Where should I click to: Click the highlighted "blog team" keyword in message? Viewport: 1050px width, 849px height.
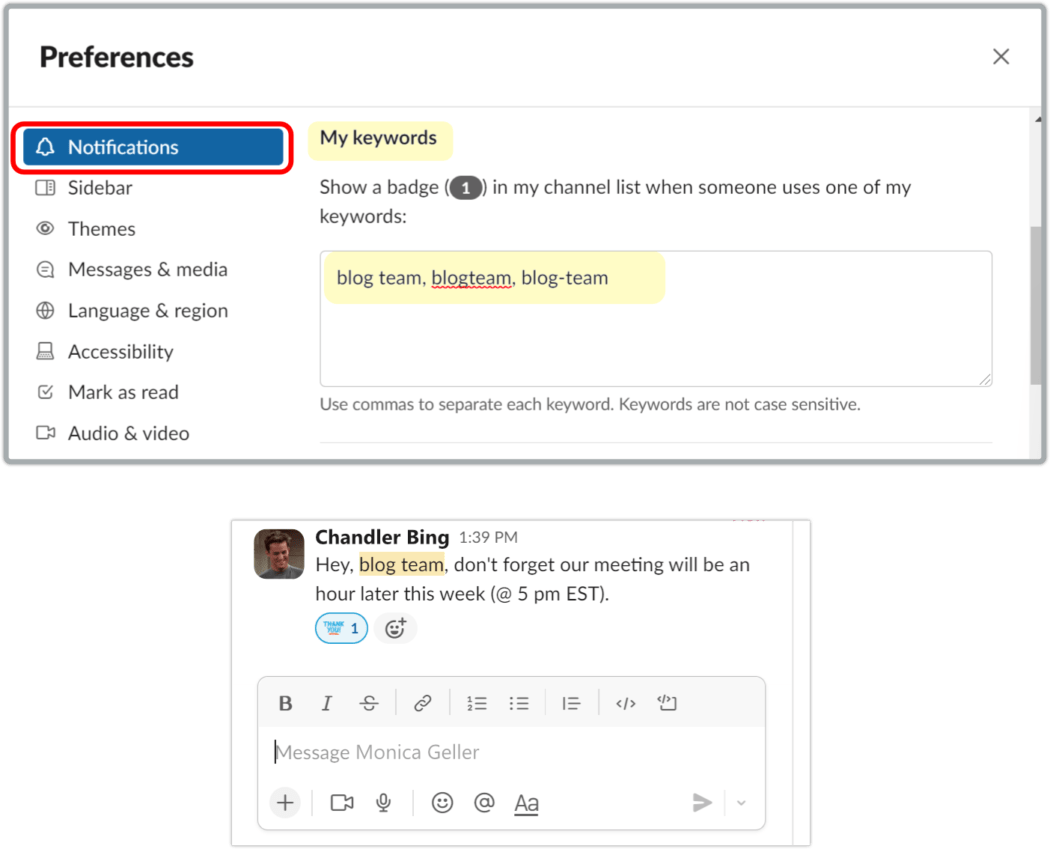401,565
